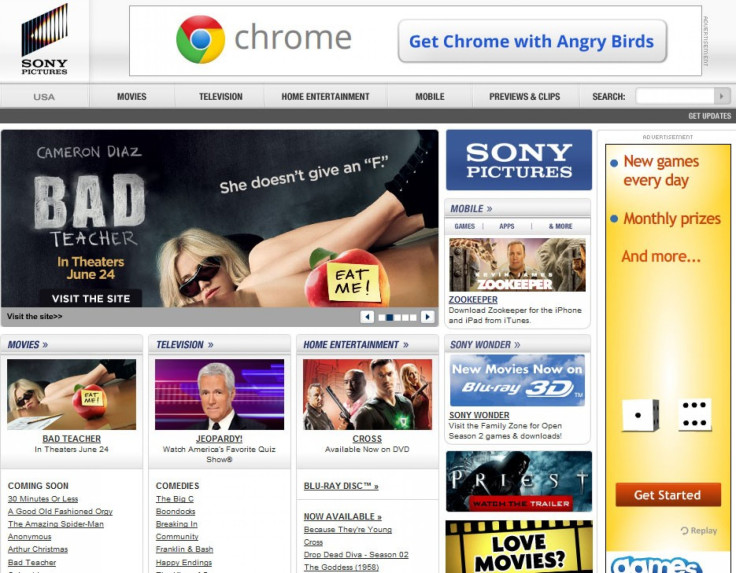This screenshot has height=573, width=736.
Task: Open the JEOPARDY! link
Action: (219, 439)
